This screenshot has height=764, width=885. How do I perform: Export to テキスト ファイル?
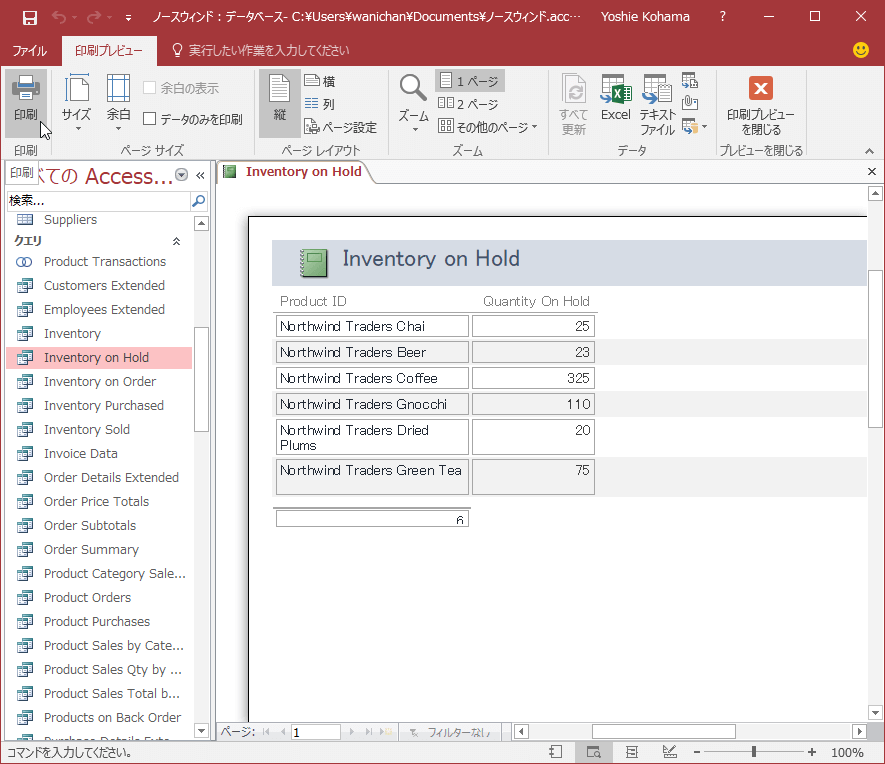pyautogui.click(x=657, y=105)
